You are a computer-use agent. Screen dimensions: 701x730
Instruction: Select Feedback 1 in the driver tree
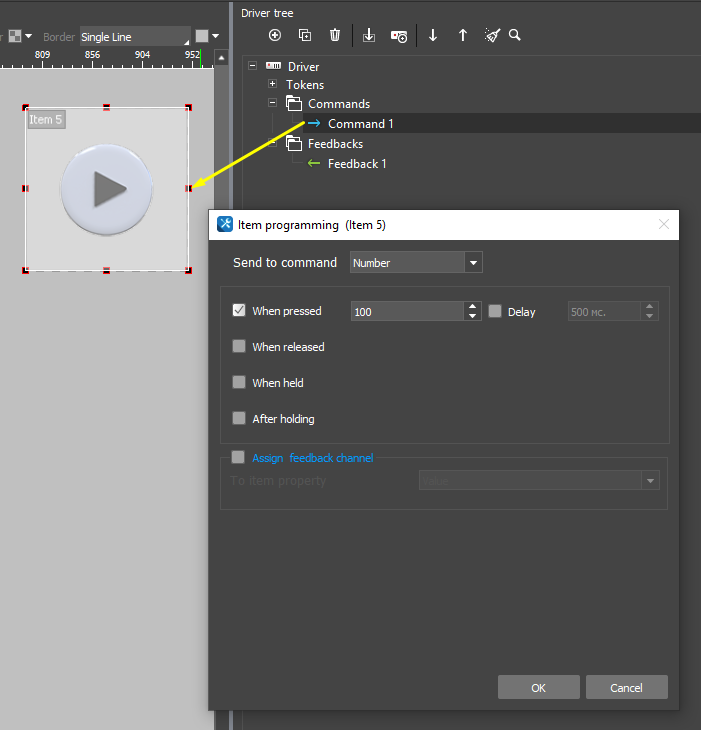pos(357,164)
